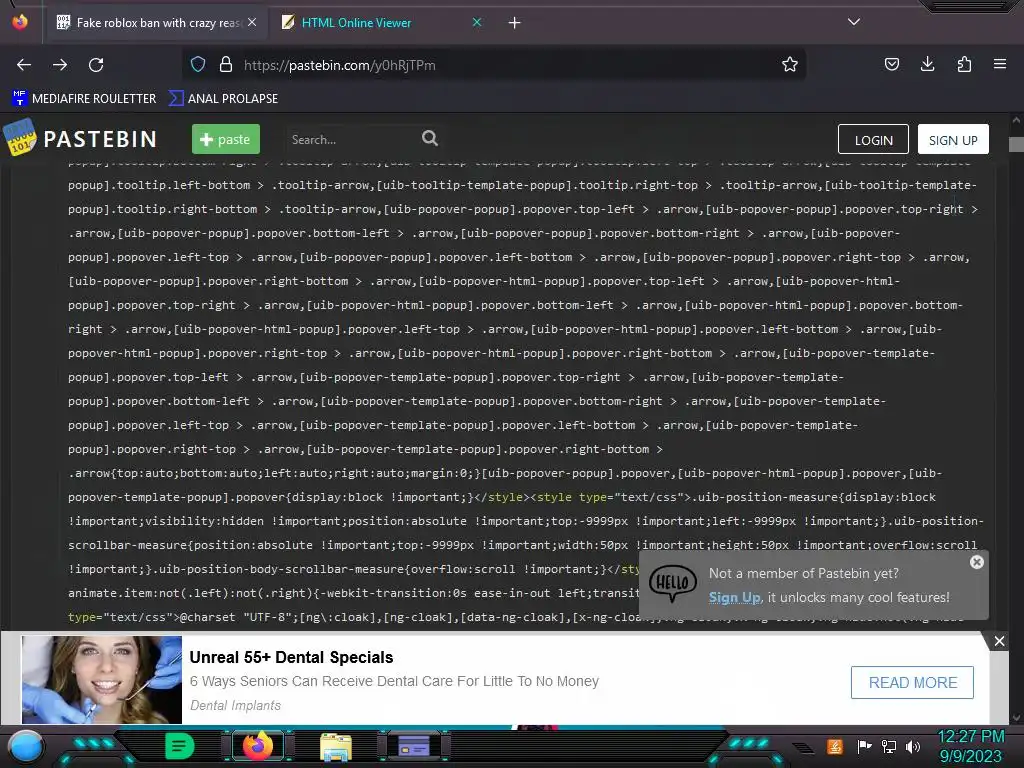Close the HTML Online Viewer tab
The height and width of the screenshot is (768, 1024).
[477, 22]
